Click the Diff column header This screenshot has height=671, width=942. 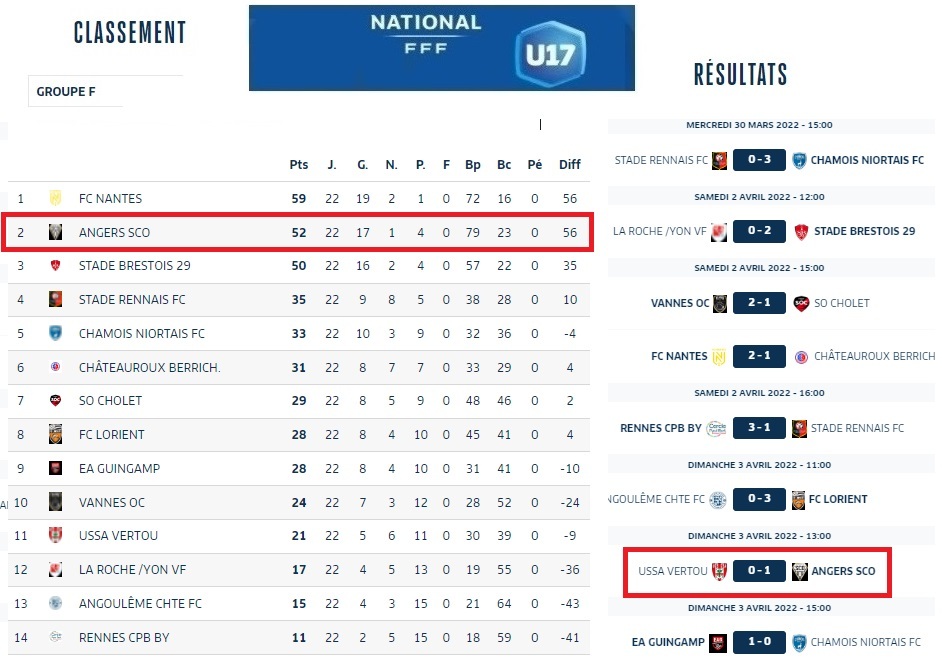[x=569, y=165]
